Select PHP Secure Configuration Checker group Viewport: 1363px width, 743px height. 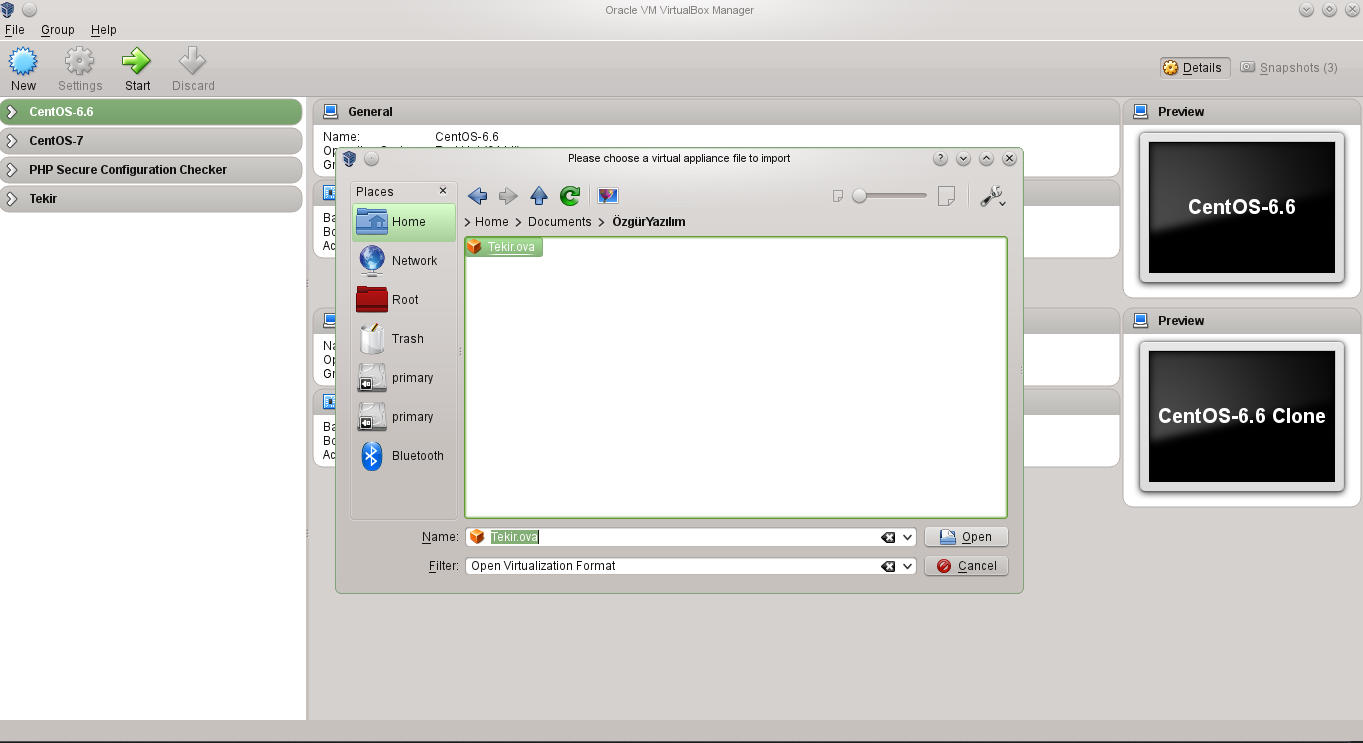point(151,170)
